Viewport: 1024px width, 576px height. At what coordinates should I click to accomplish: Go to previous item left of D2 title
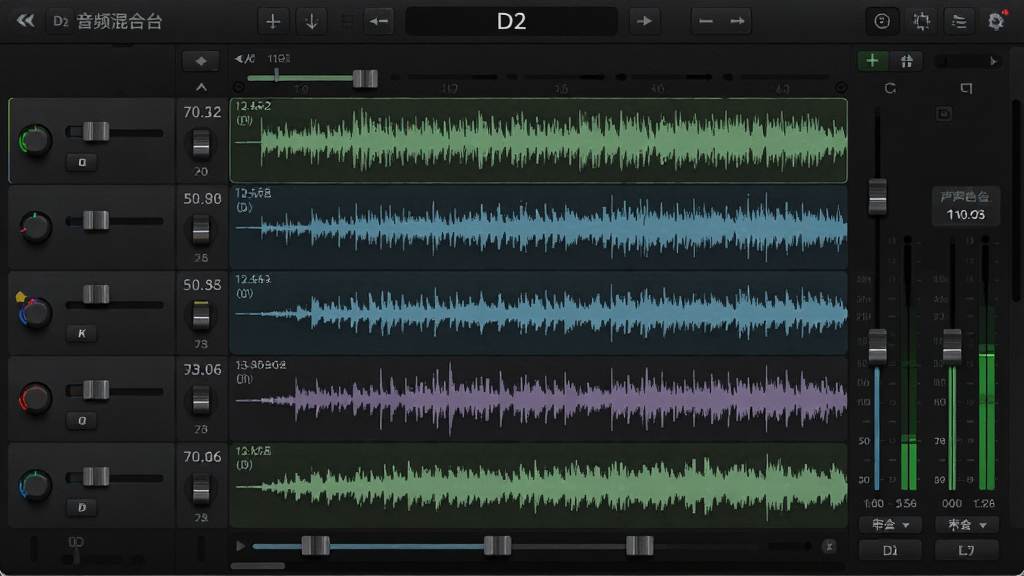pyautogui.click(x=379, y=22)
